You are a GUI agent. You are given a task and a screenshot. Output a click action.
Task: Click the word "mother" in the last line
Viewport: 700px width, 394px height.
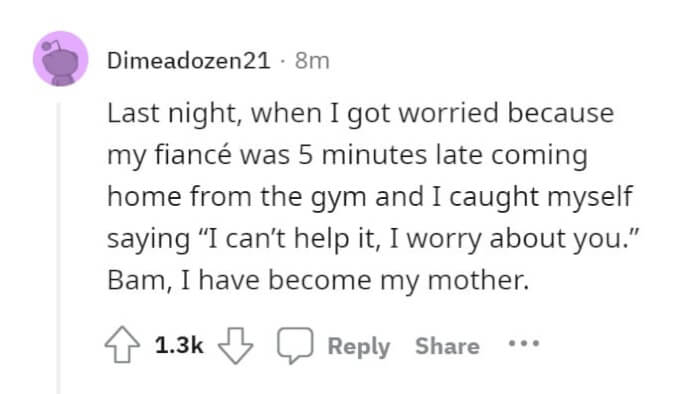(475, 281)
